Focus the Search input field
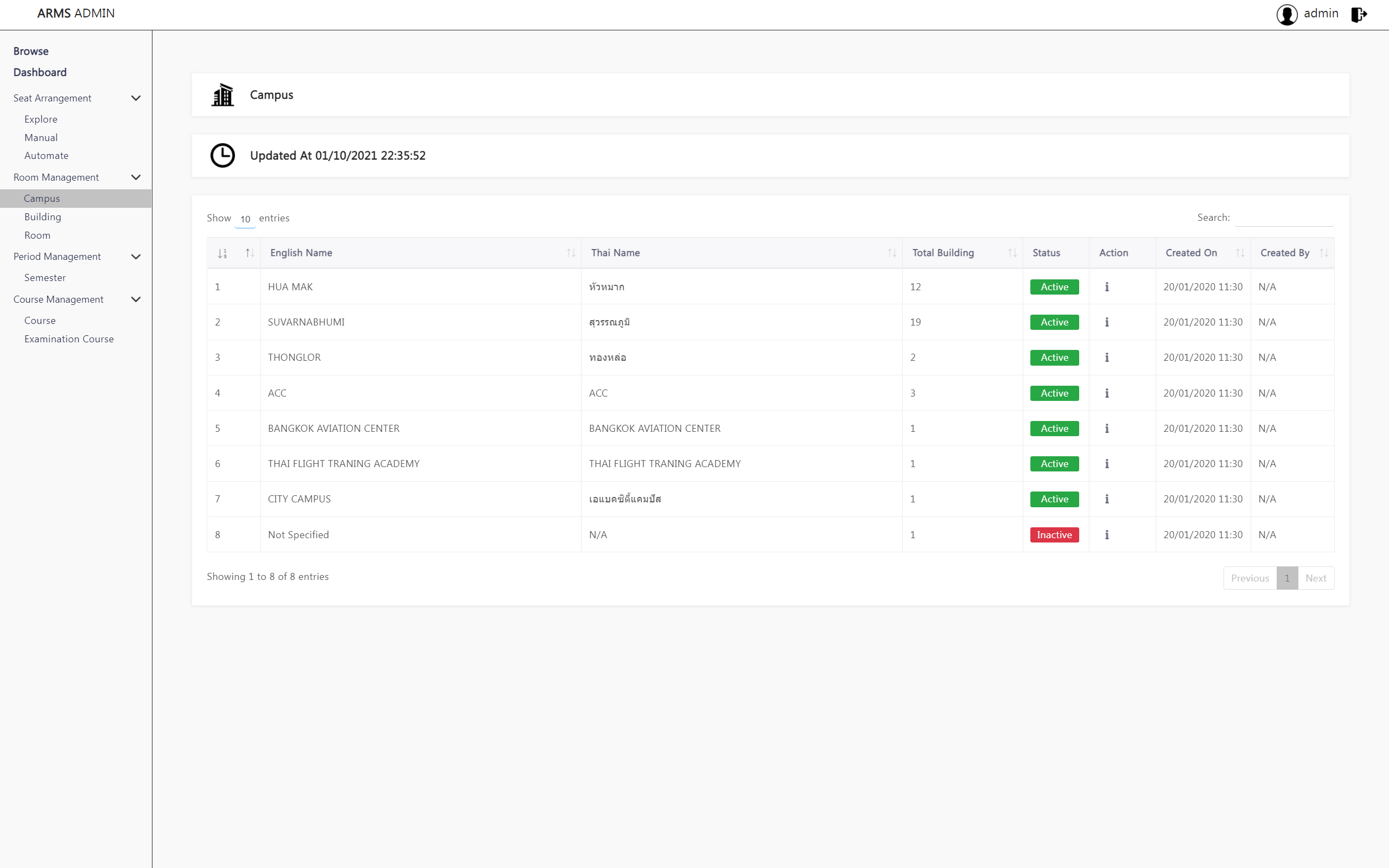The image size is (1389, 868). pos(1284,218)
